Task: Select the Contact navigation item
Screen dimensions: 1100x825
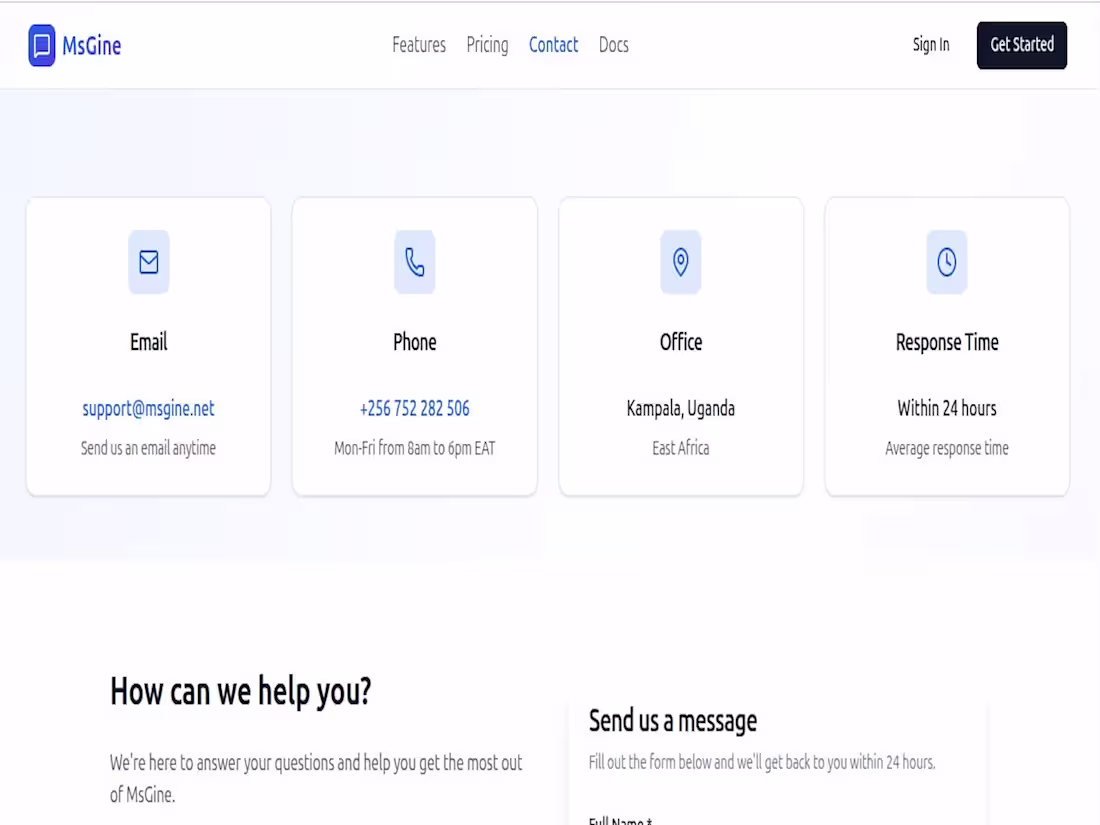Action: [553, 45]
